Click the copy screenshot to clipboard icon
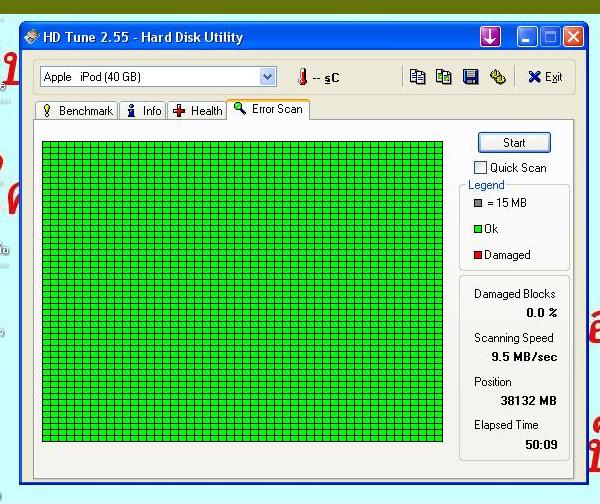The height and width of the screenshot is (504, 600). coord(444,77)
